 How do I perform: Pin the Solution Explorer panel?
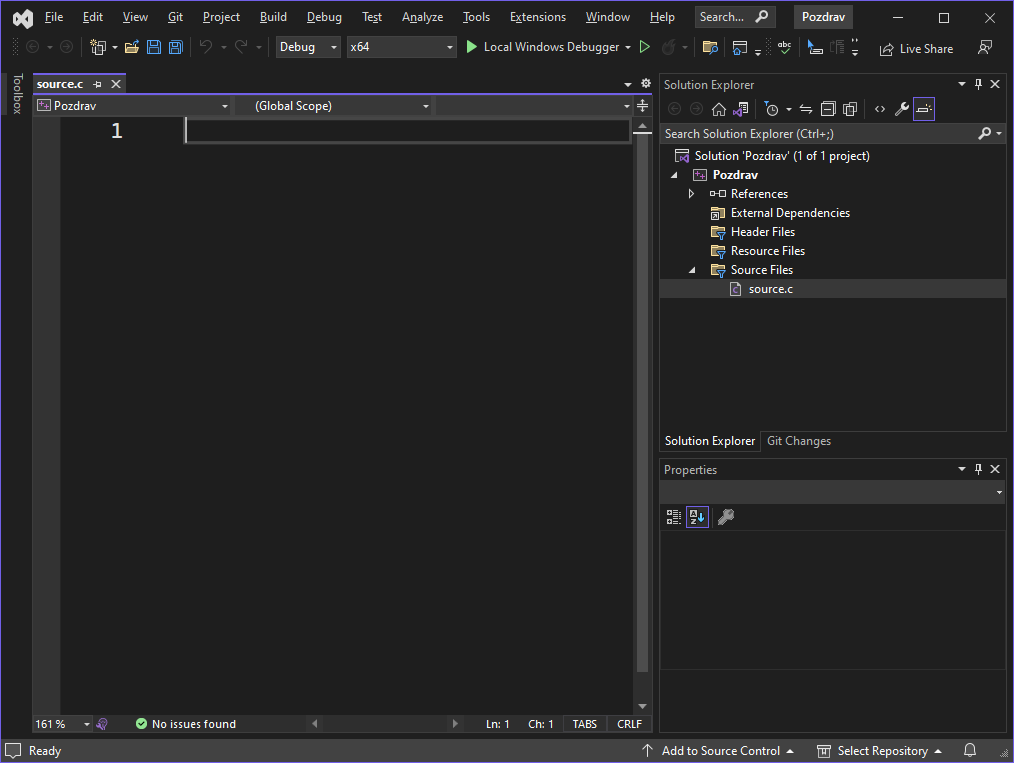[978, 84]
